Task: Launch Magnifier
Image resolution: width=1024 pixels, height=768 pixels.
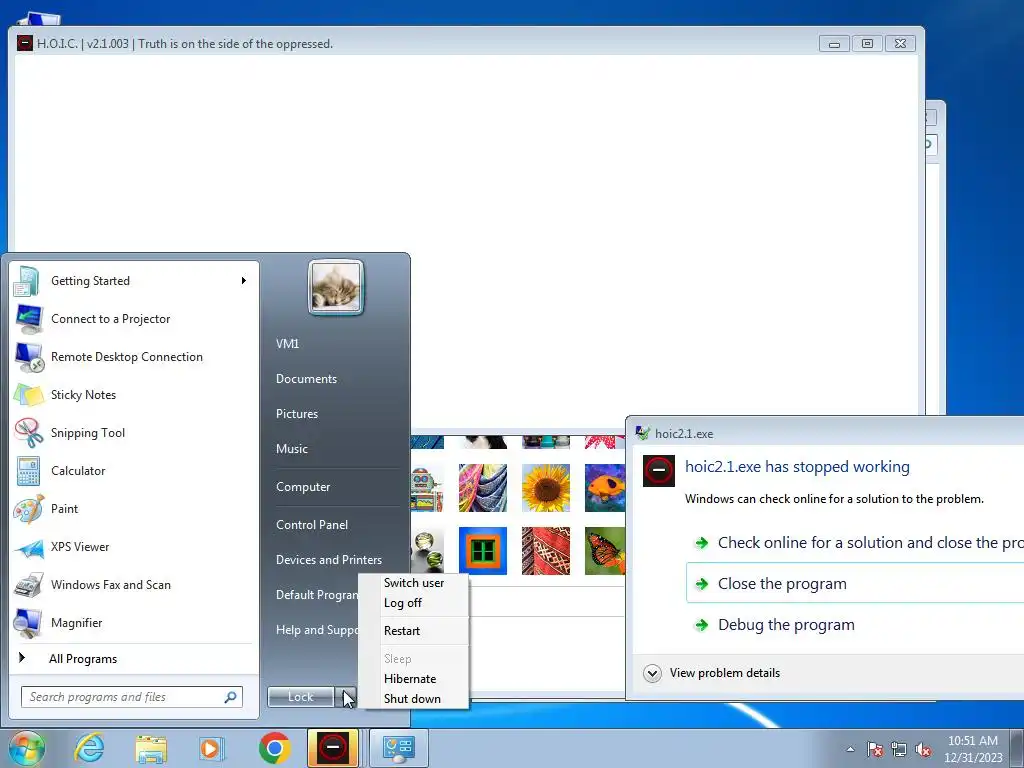Action: pyautogui.click(x=134, y=622)
